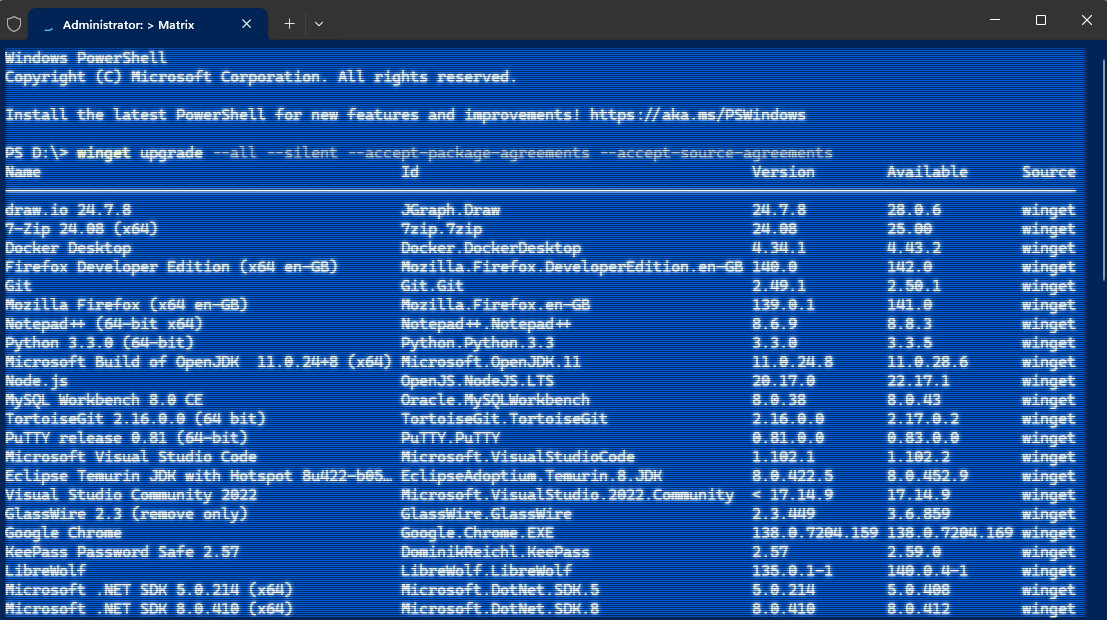
Task: Click the Source column header
Action: pos(1048,172)
